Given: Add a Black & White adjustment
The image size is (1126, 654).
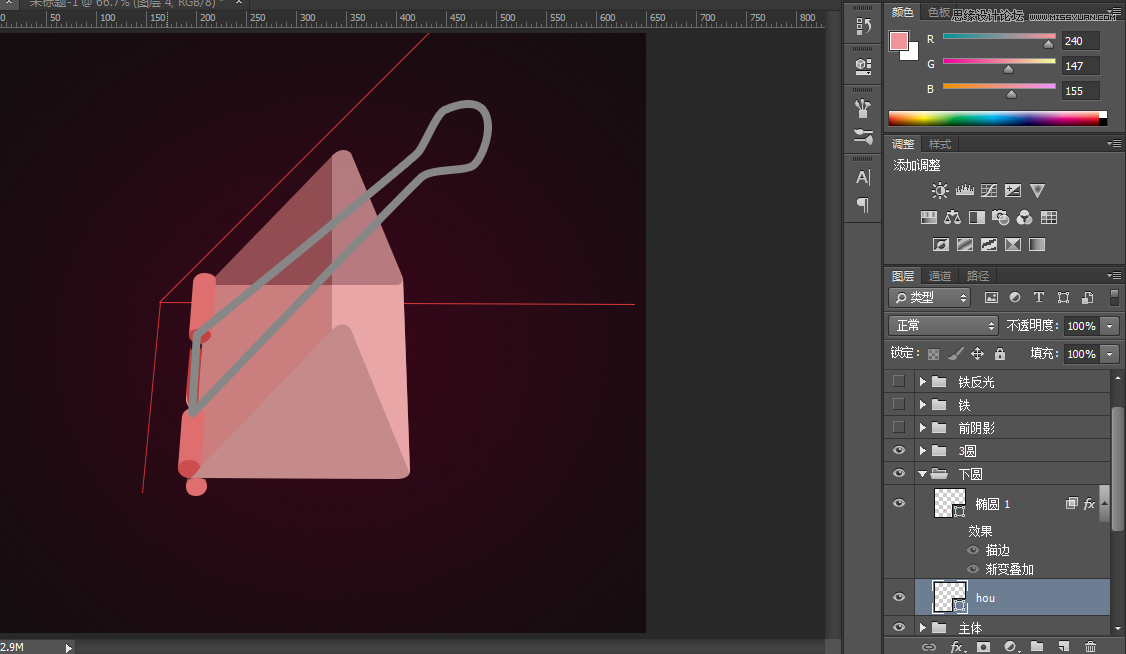Looking at the screenshot, I should pyautogui.click(x=977, y=218).
